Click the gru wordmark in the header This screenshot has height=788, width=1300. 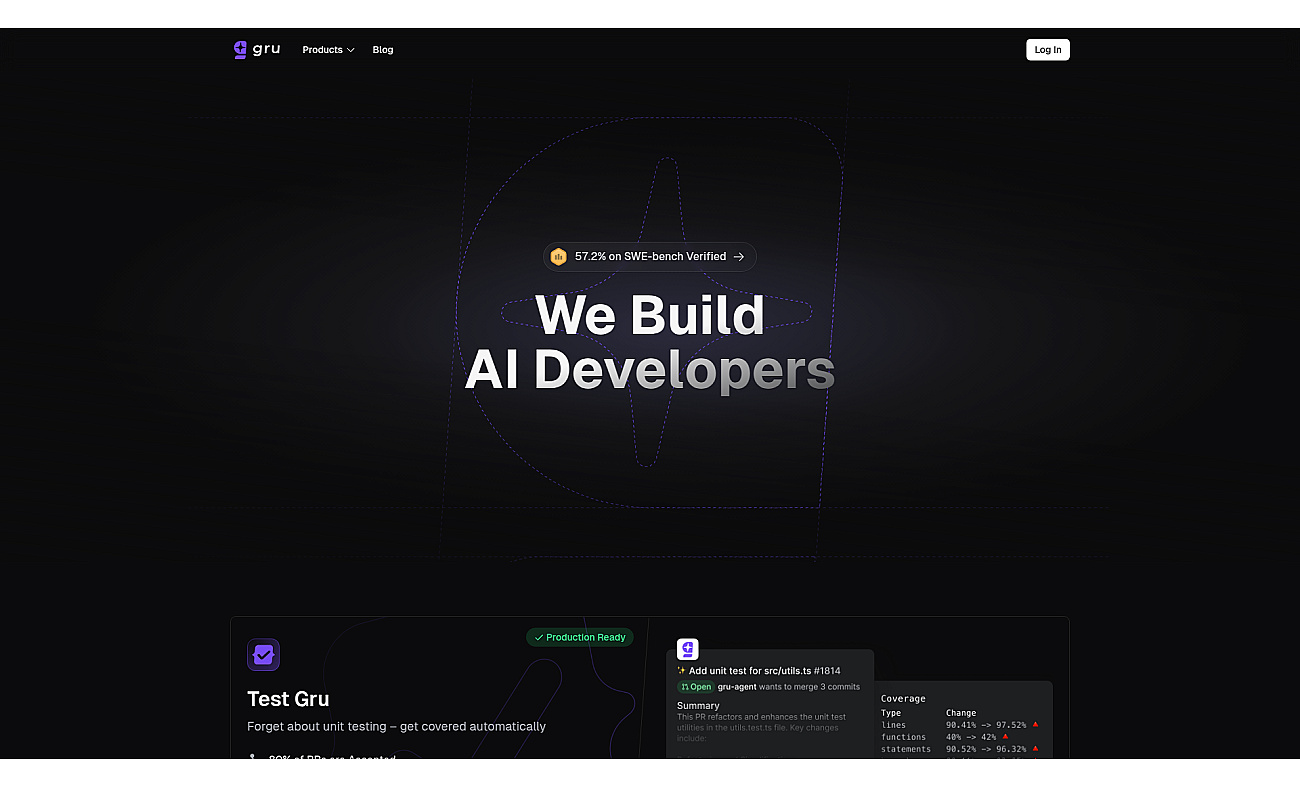click(267, 49)
